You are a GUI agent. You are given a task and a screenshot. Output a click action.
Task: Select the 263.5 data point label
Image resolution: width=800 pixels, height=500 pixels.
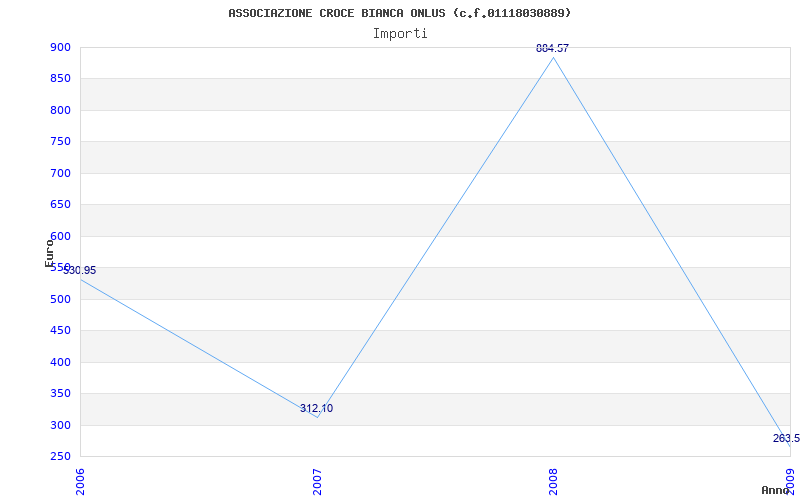[786, 438]
